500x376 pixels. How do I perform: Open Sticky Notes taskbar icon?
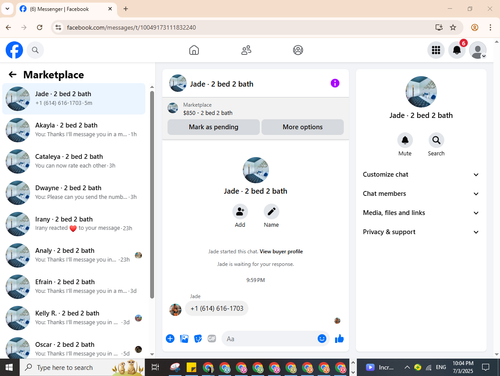pyautogui.click(x=191, y=367)
